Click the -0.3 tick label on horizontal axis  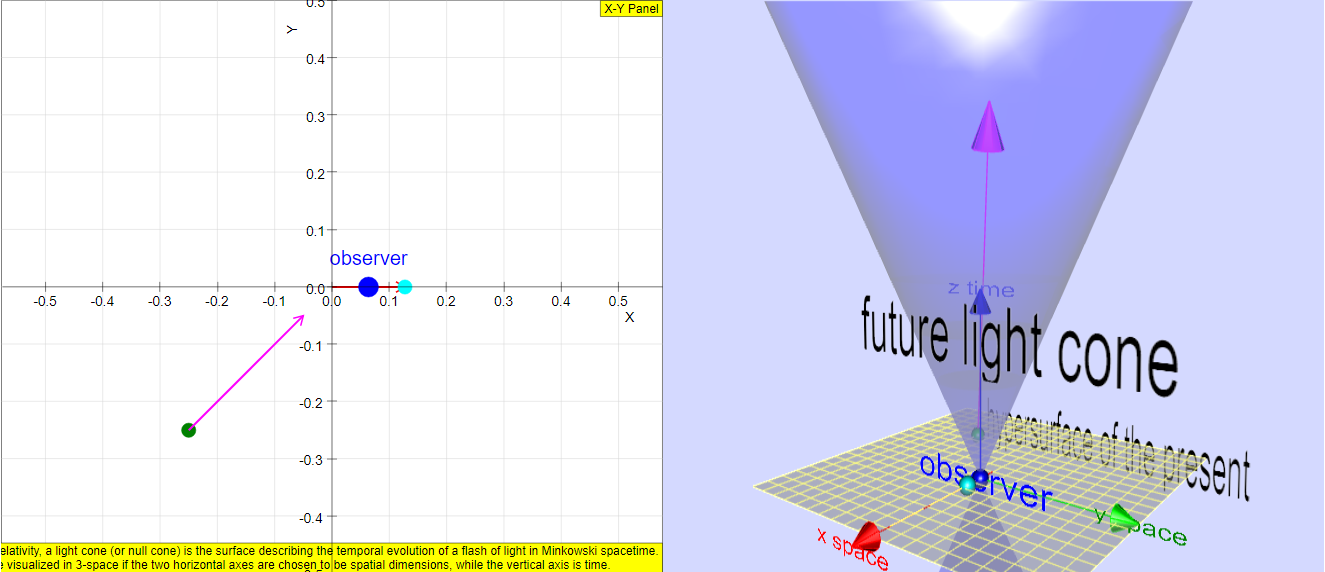click(x=159, y=301)
